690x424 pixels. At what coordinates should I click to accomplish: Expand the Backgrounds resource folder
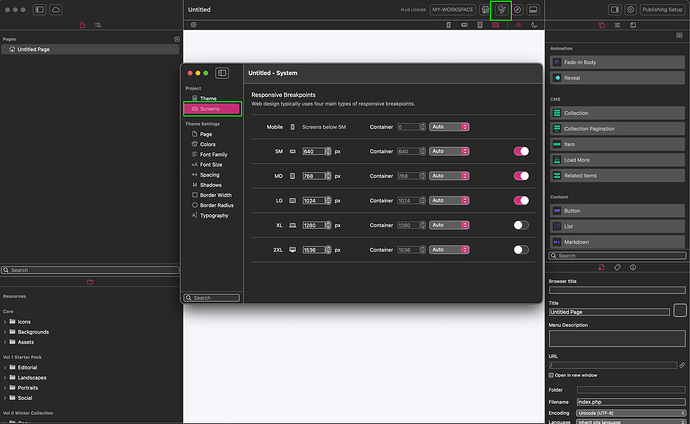[5, 332]
